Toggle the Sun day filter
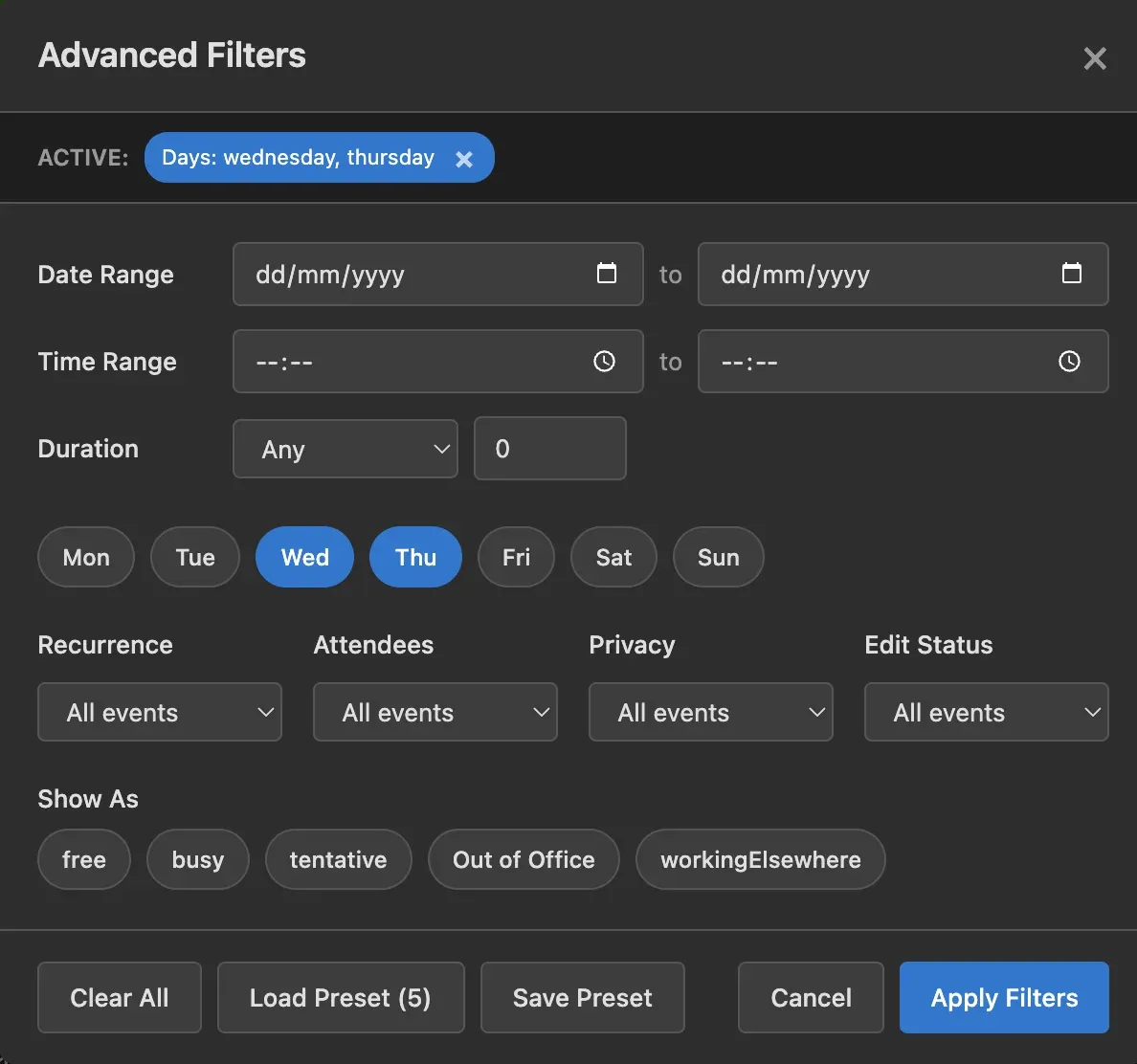 point(718,557)
